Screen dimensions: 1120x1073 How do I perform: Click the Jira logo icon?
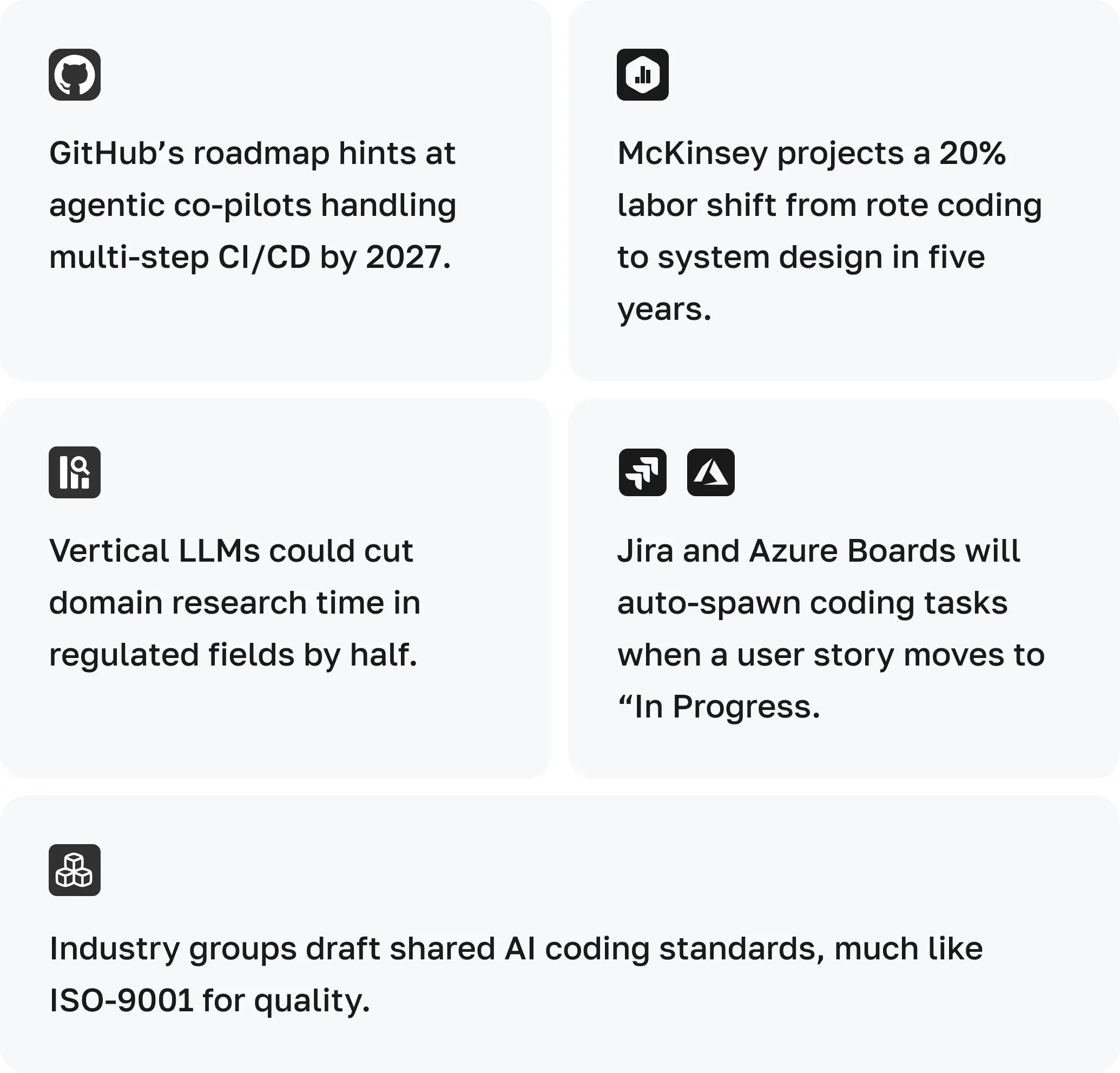pyautogui.click(x=642, y=472)
